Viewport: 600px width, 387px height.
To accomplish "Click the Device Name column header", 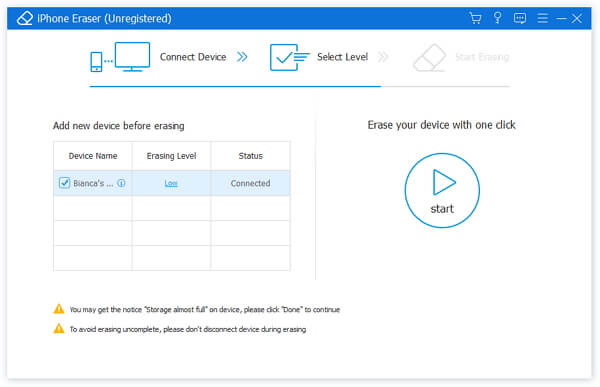I will (x=93, y=156).
